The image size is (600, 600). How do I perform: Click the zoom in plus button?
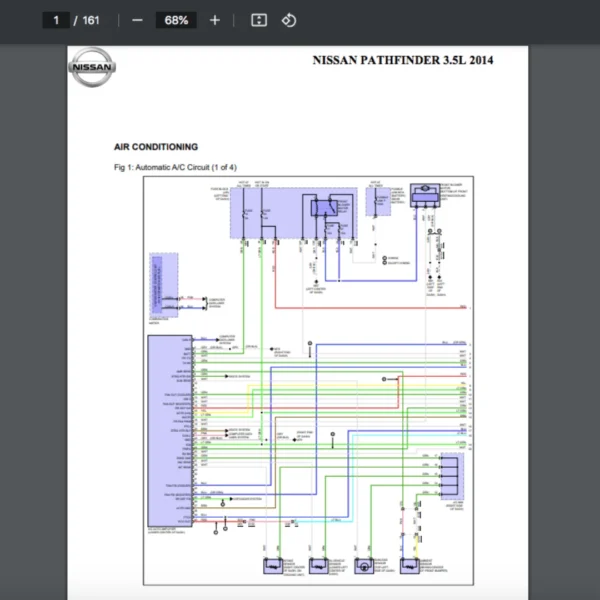[x=214, y=20]
